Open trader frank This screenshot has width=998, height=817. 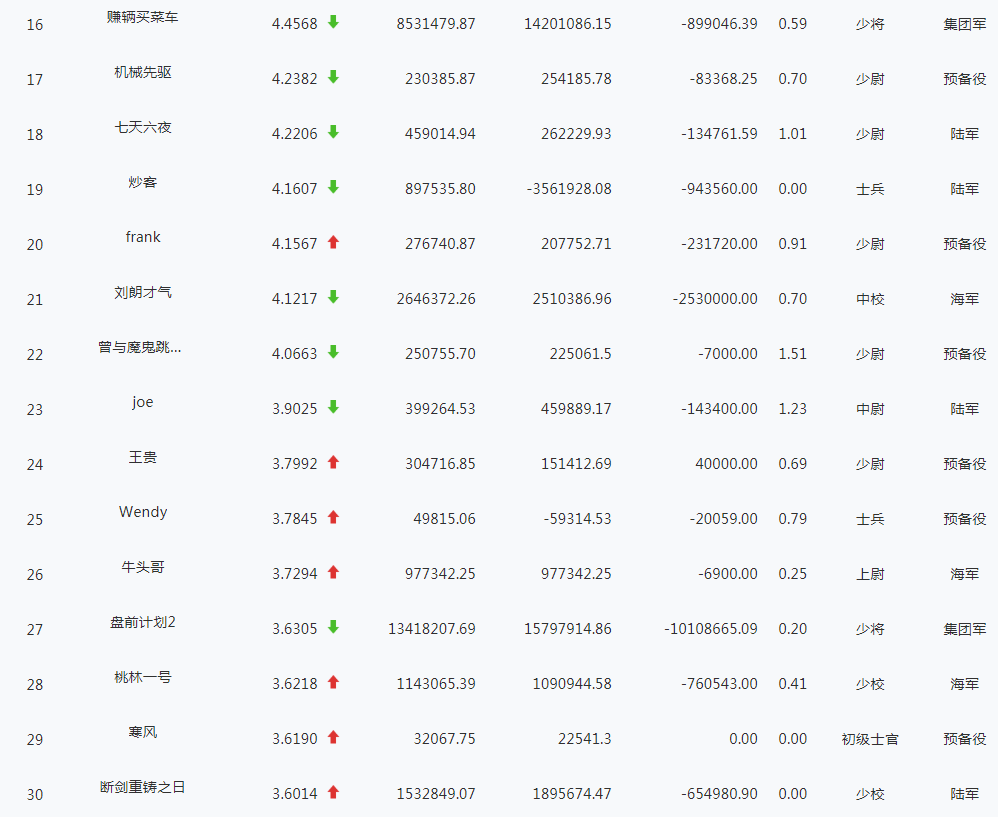click(143, 237)
